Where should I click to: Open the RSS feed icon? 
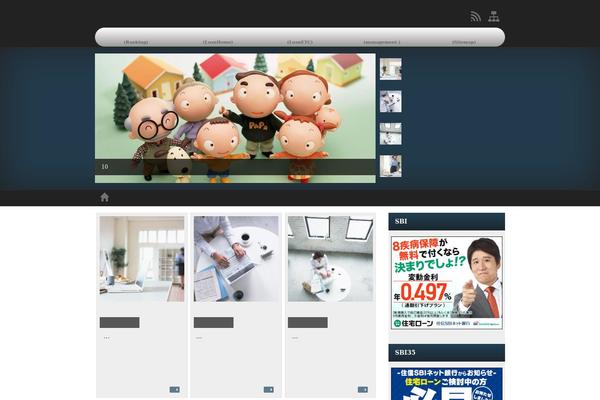pyautogui.click(x=475, y=16)
